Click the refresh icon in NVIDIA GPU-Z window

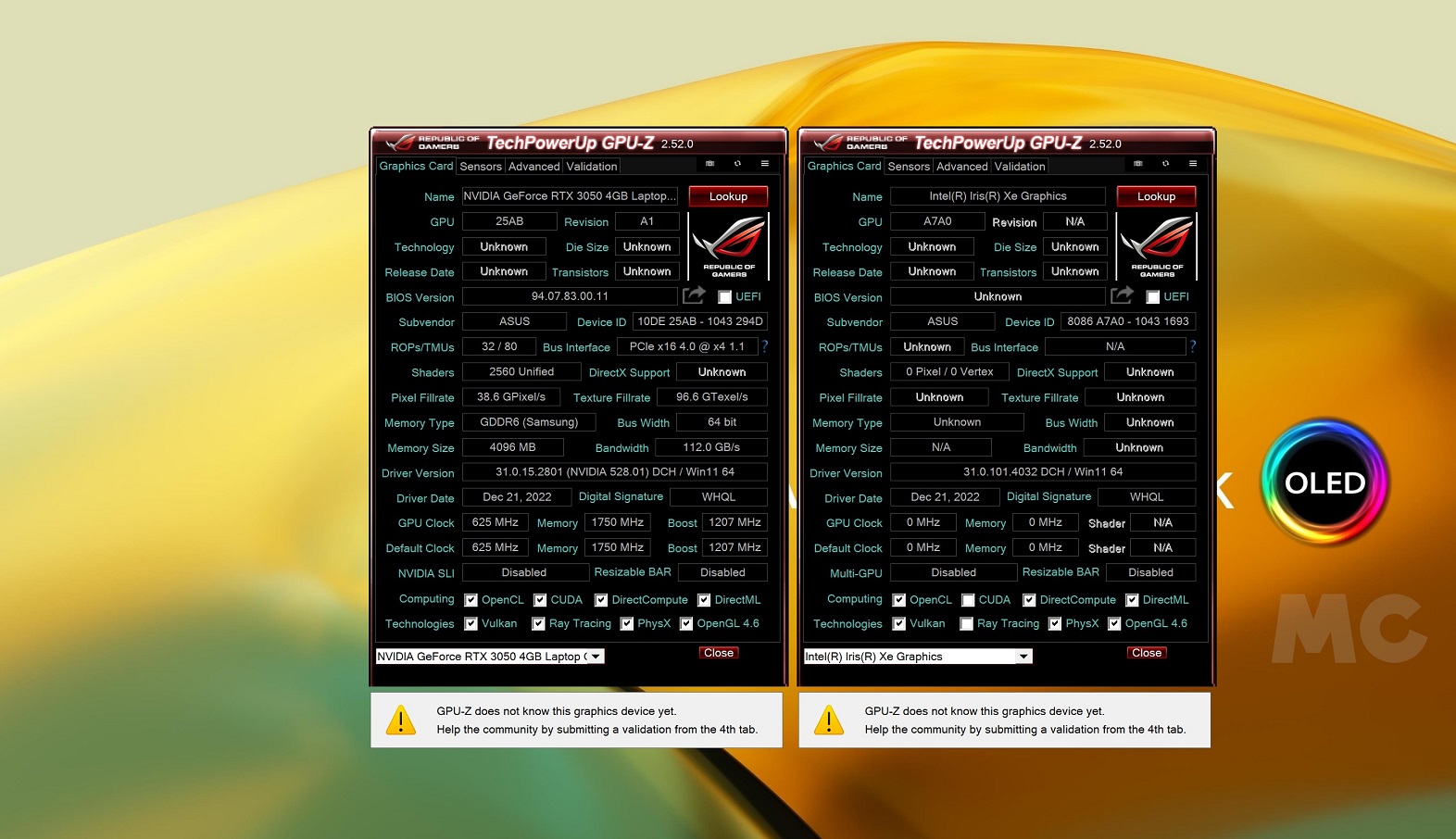click(x=737, y=164)
